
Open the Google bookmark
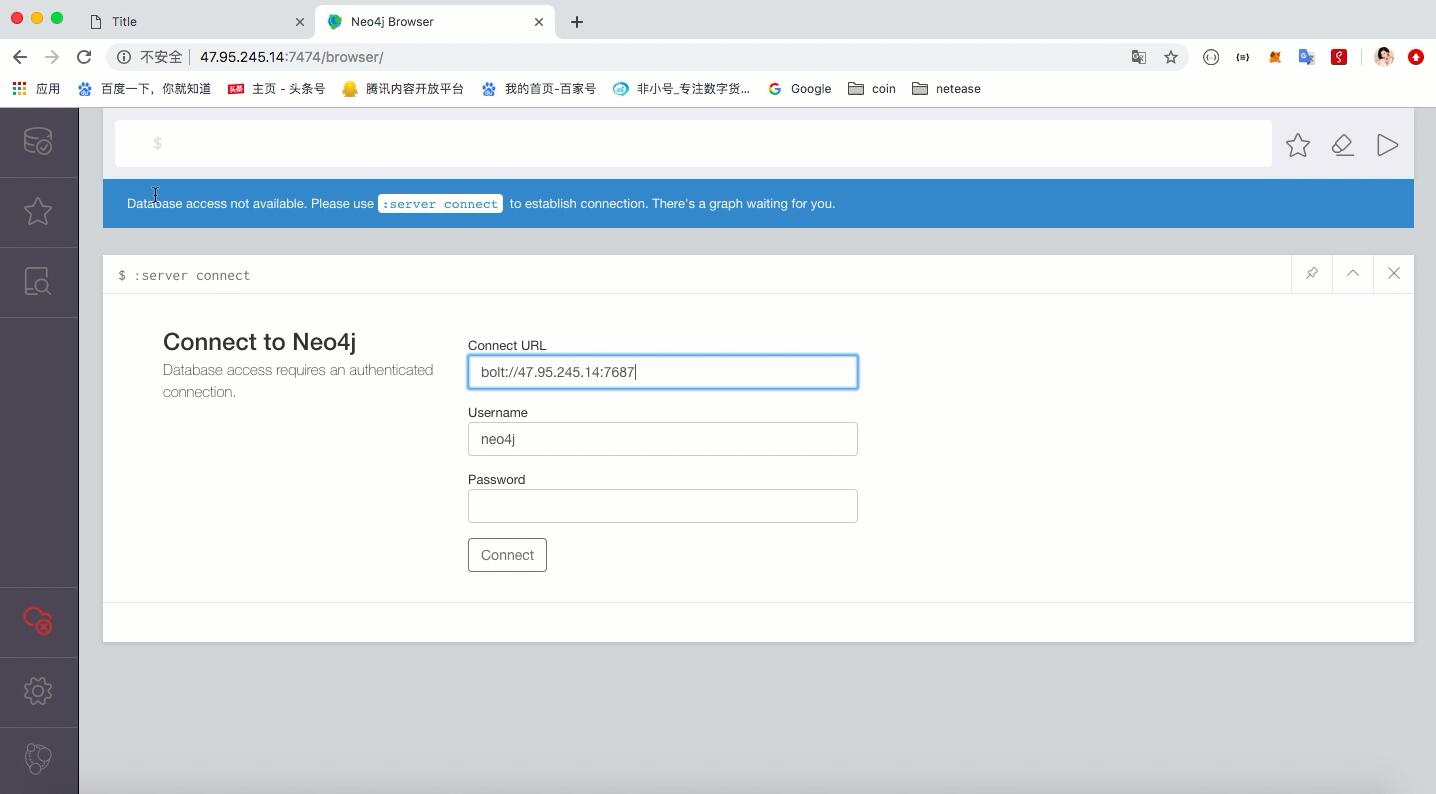click(x=799, y=89)
